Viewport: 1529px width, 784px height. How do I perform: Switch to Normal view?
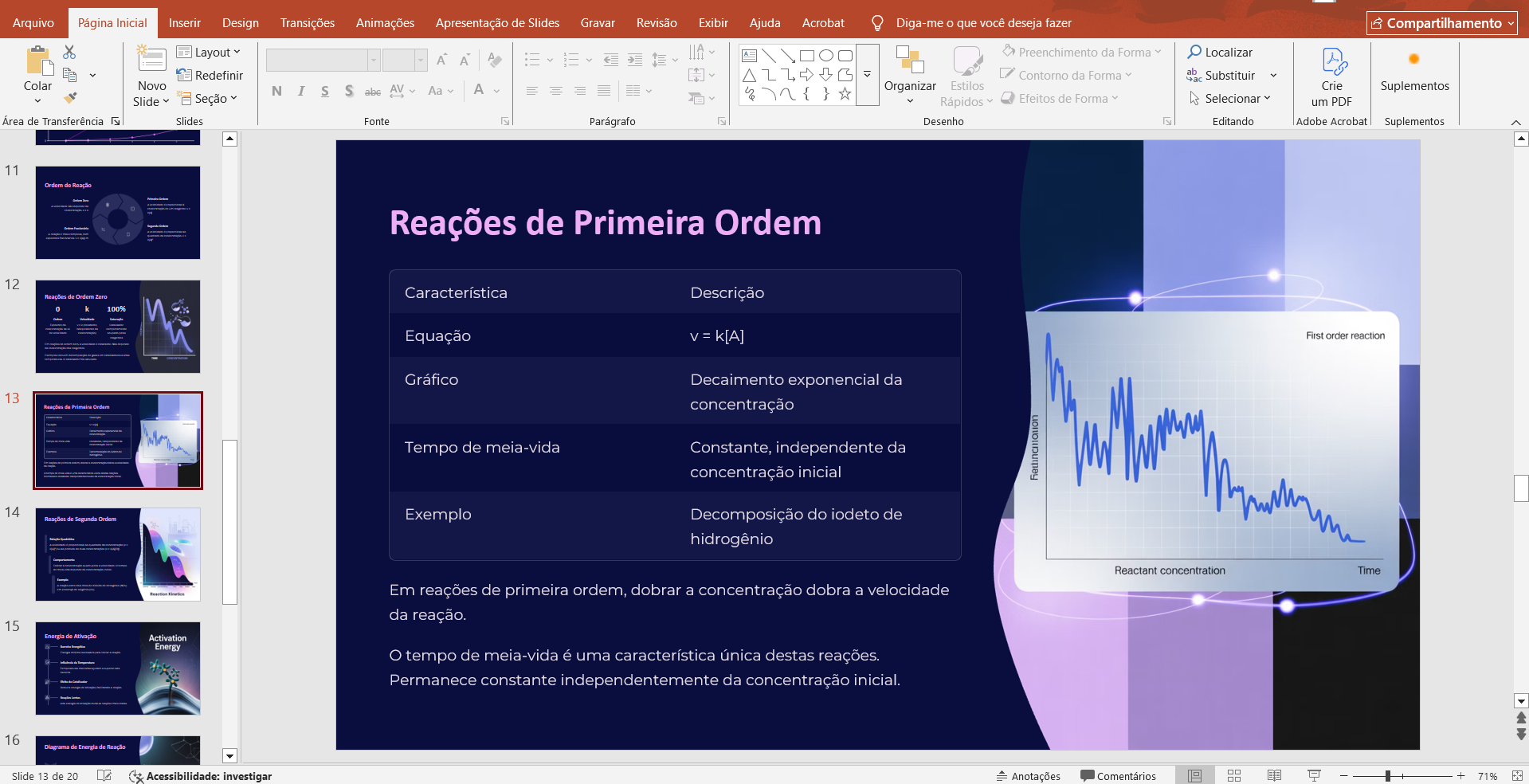coord(1194,776)
